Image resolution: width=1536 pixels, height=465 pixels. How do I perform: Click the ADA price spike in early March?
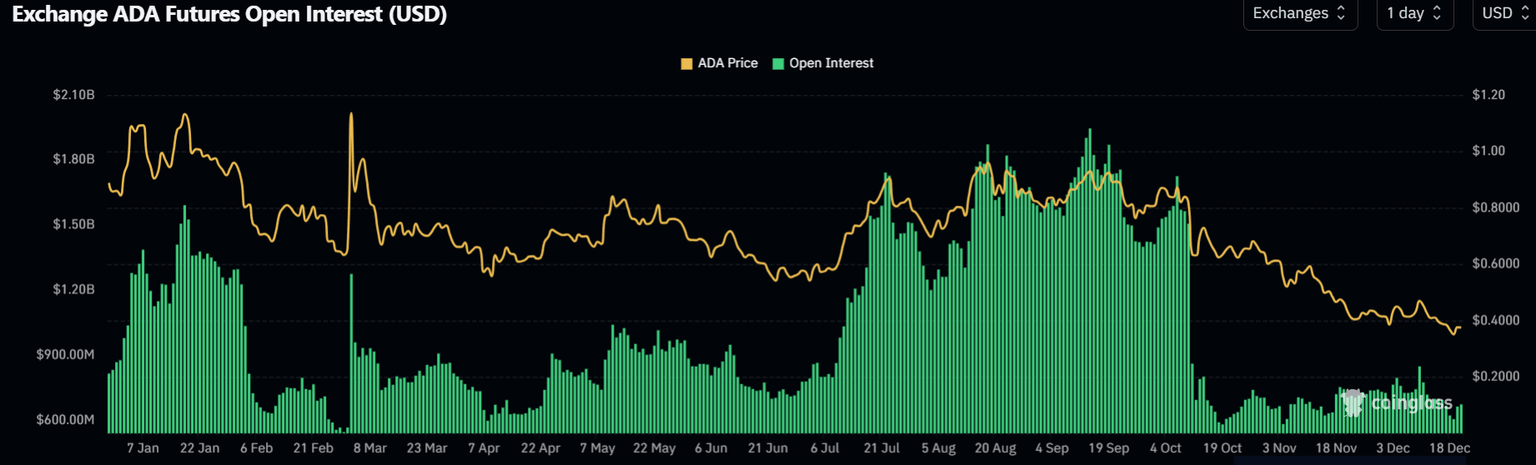point(351,115)
